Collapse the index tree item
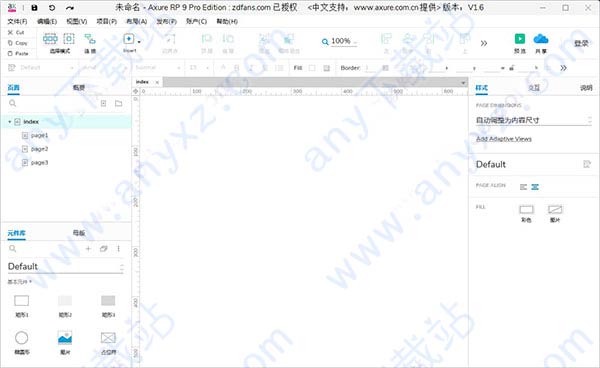Image resolution: width=600 pixels, height=368 pixels. pos(10,122)
